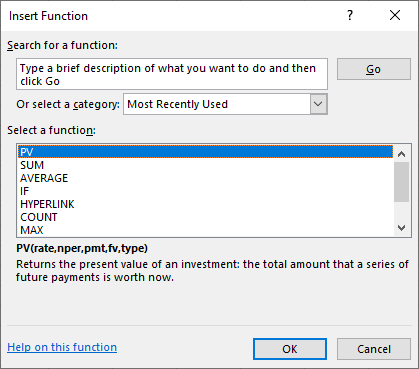Open the category dropdown arrow
The height and width of the screenshot is (369, 419).
tap(318, 104)
